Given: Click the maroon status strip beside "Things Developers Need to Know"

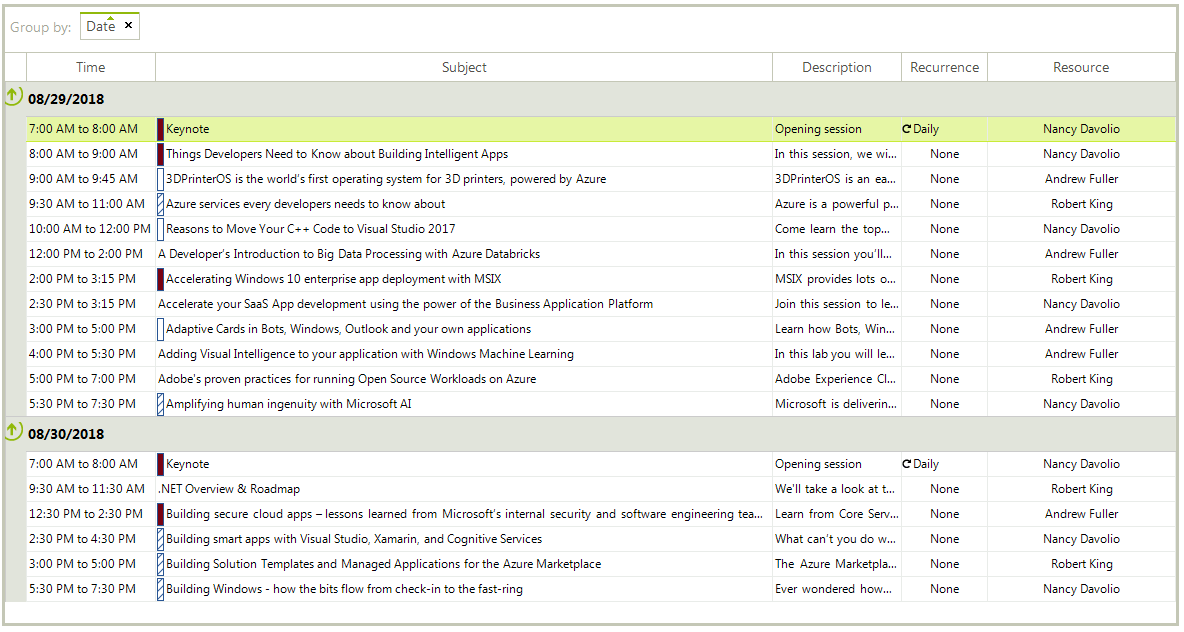Looking at the screenshot, I should point(160,153).
